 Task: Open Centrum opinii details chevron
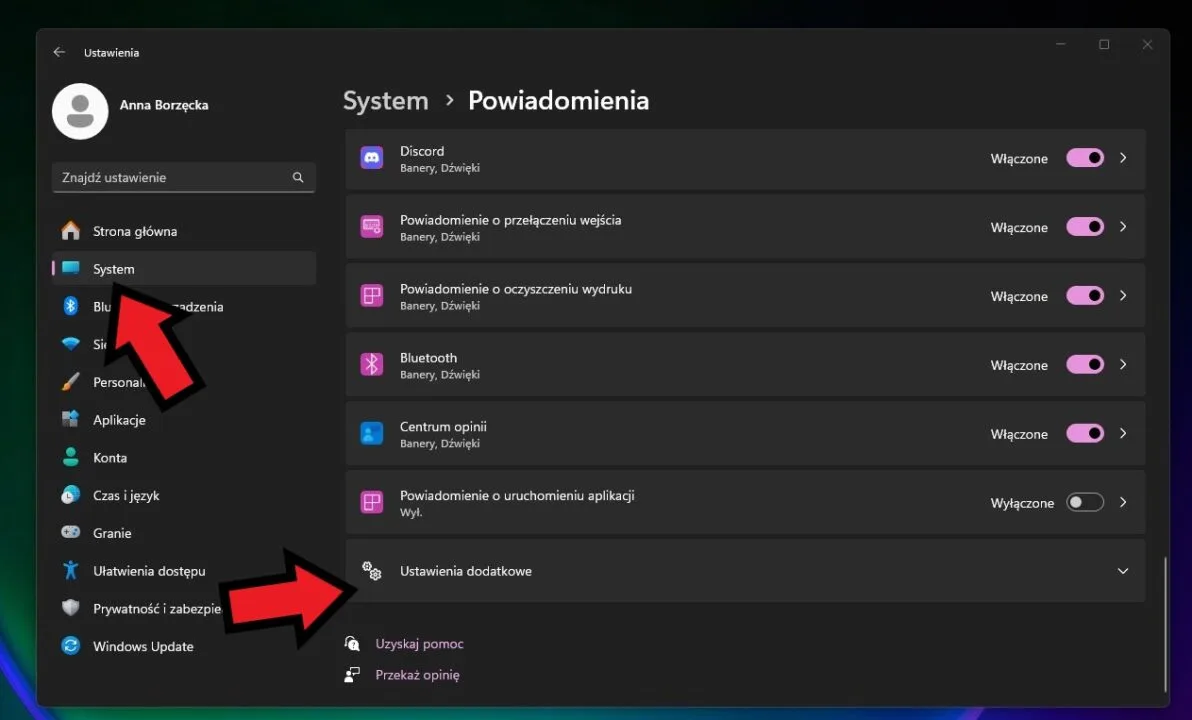point(1123,433)
